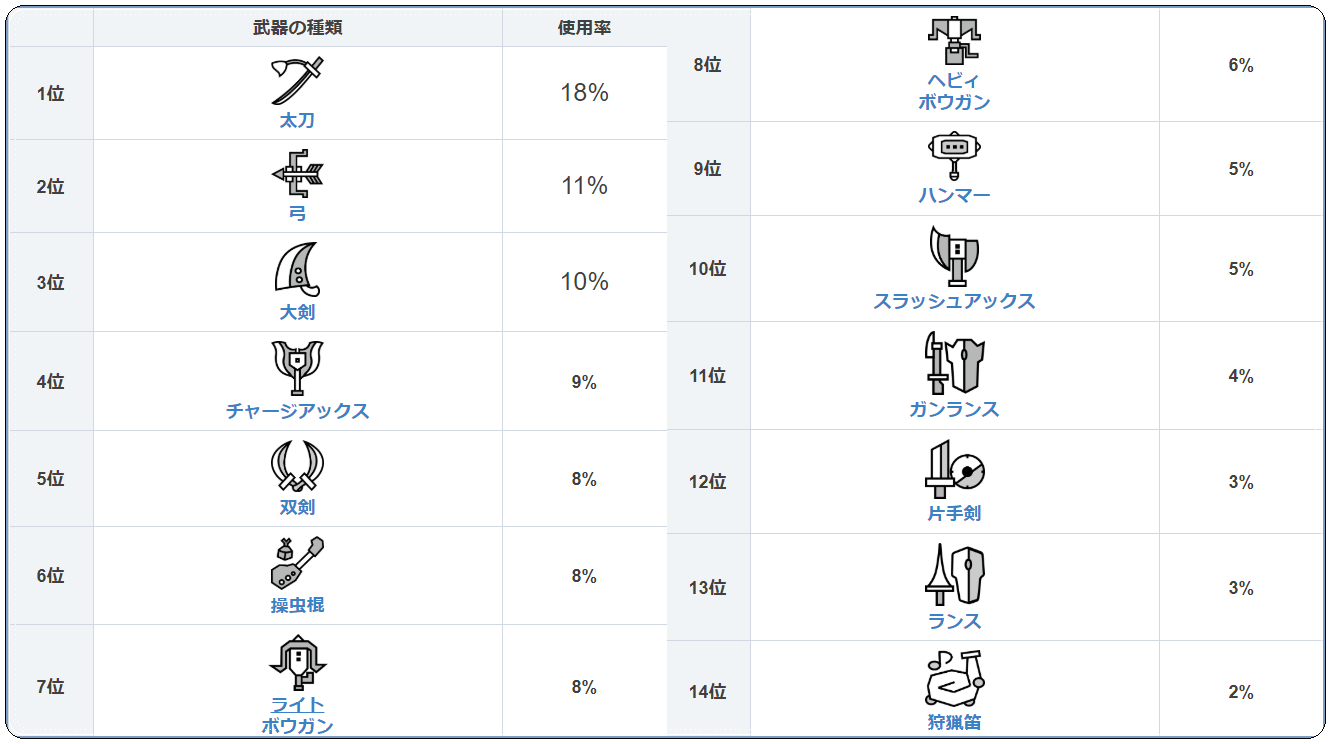Click the Light Bowgun weapon icon

pos(297,663)
